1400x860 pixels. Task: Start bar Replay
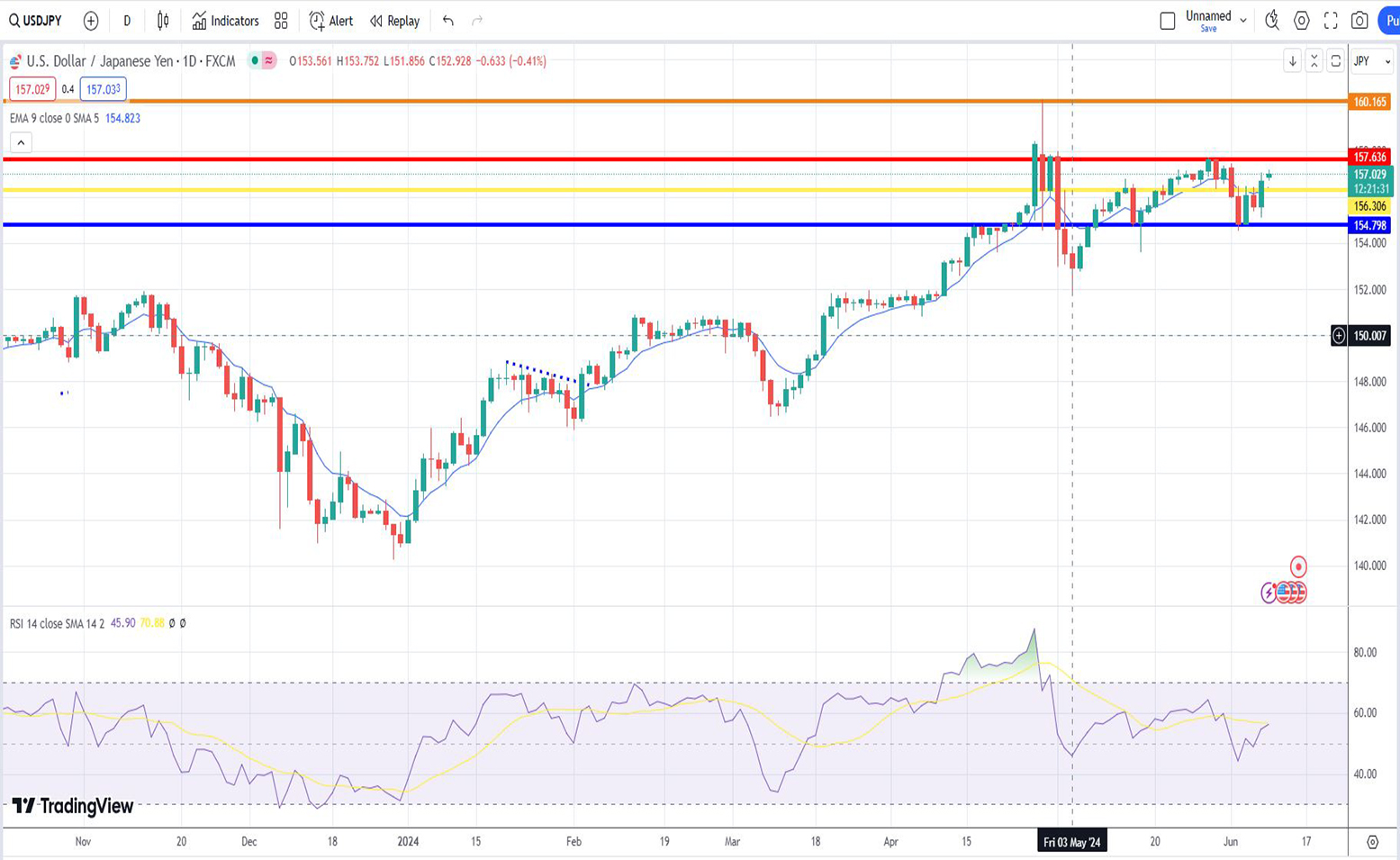(394, 21)
